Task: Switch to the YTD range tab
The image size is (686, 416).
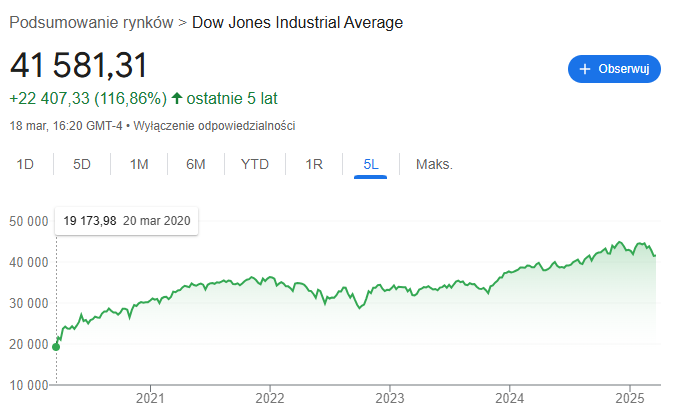Action: (x=255, y=164)
